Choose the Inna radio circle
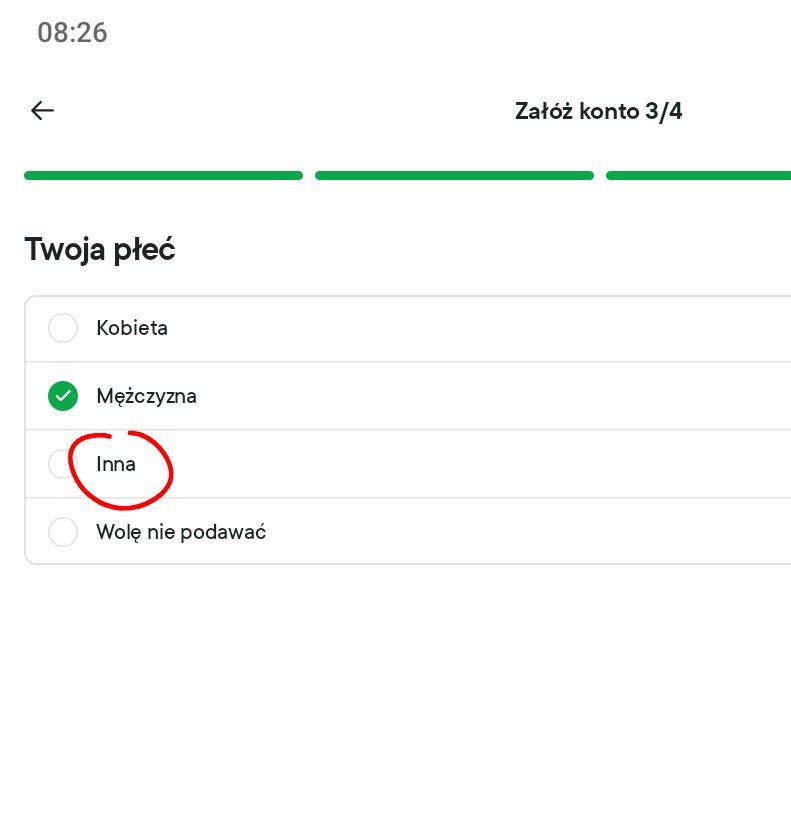 [61, 464]
